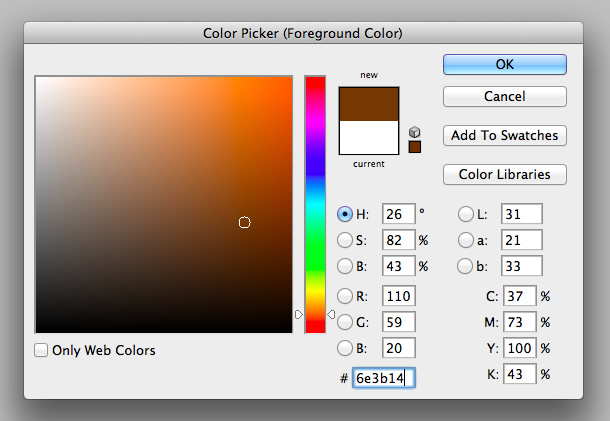This screenshot has height=421, width=610.
Task: Click the current white color preview
Action: pos(369,137)
